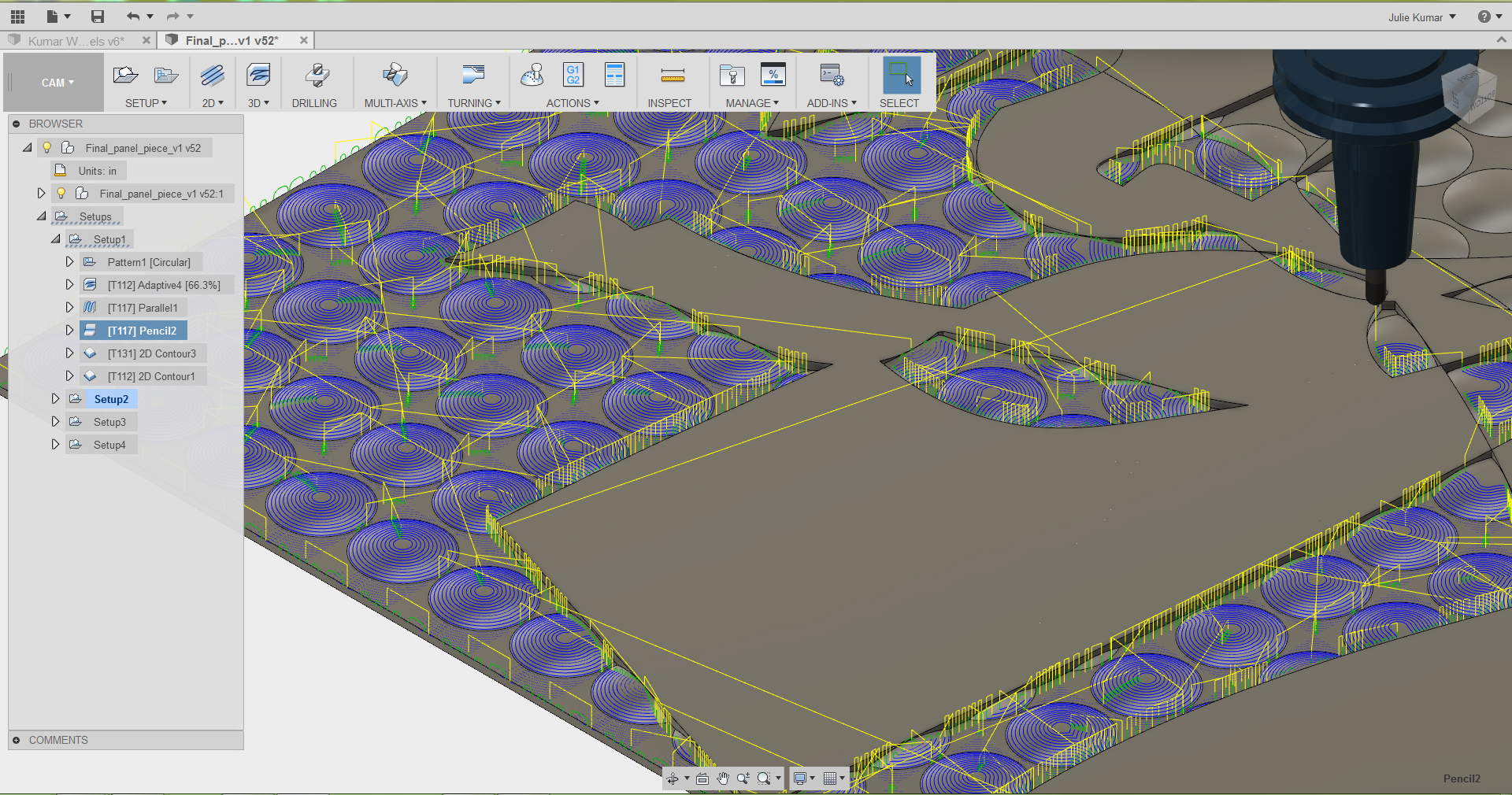The image size is (1512, 795).
Task: Collapse the Setup1 node
Action: point(56,238)
